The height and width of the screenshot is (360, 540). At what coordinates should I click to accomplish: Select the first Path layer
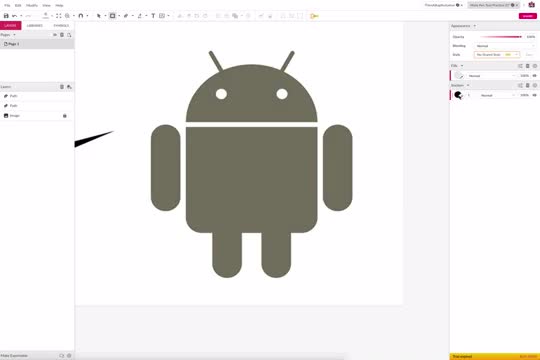click(x=37, y=96)
